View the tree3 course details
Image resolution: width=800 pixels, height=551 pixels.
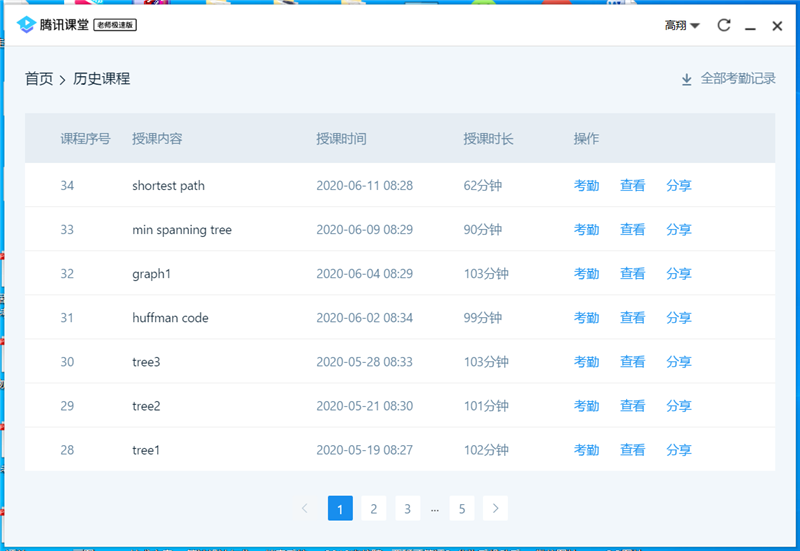pos(632,362)
